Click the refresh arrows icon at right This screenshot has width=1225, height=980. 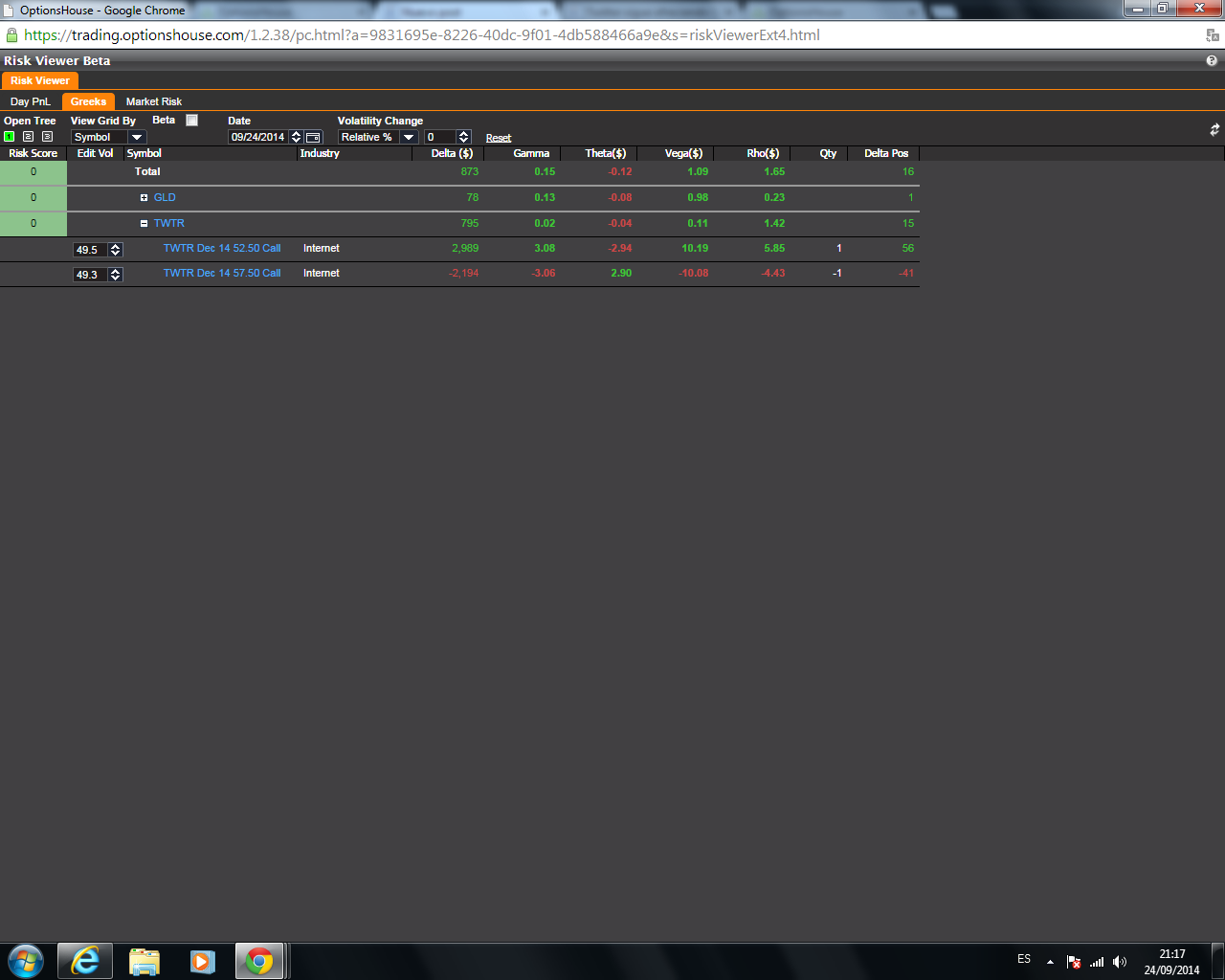[x=1214, y=129]
